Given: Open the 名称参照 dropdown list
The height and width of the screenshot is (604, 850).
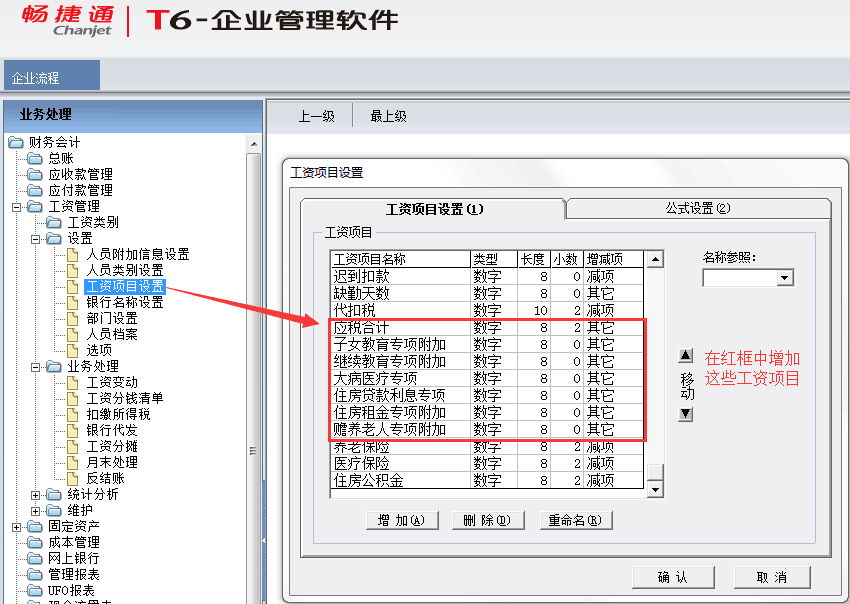Looking at the screenshot, I should pyautogui.click(x=784, y=278).
